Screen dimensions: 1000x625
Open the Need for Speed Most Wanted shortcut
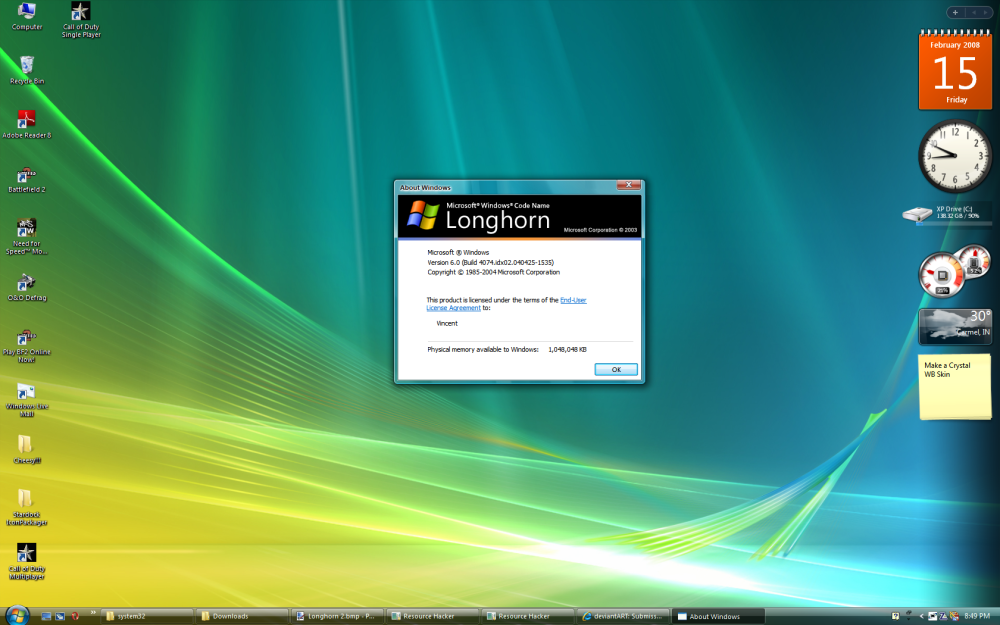(x=26, y=231)
